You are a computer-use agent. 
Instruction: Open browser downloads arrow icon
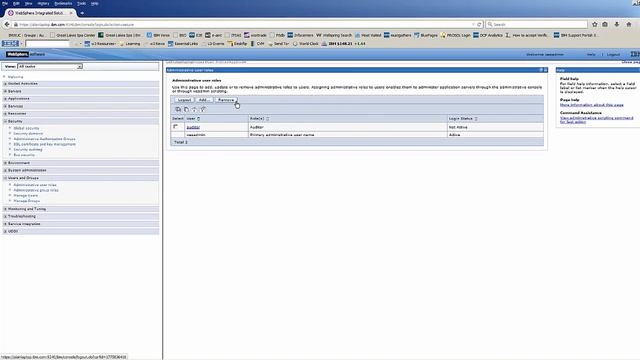tap(617, 24)
